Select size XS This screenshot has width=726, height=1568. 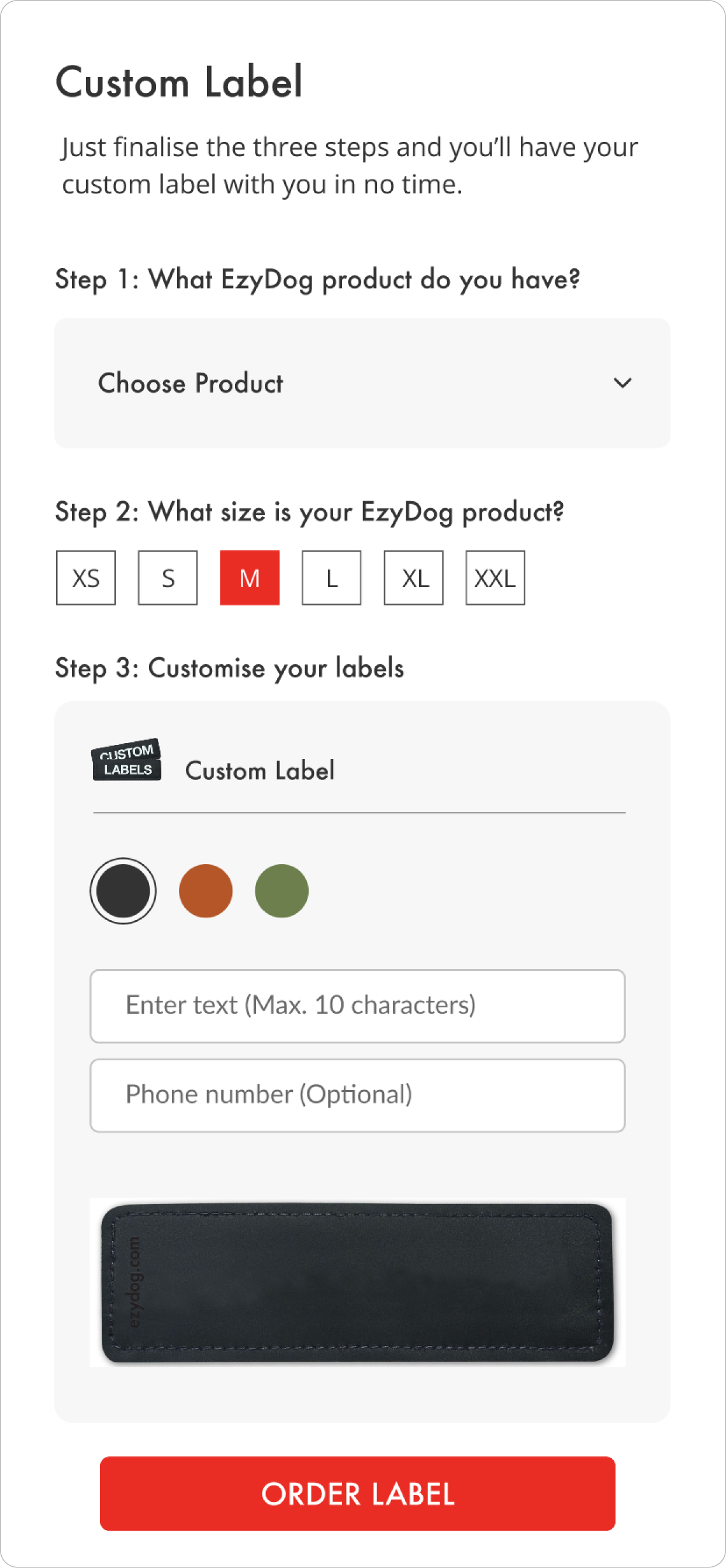86,578
